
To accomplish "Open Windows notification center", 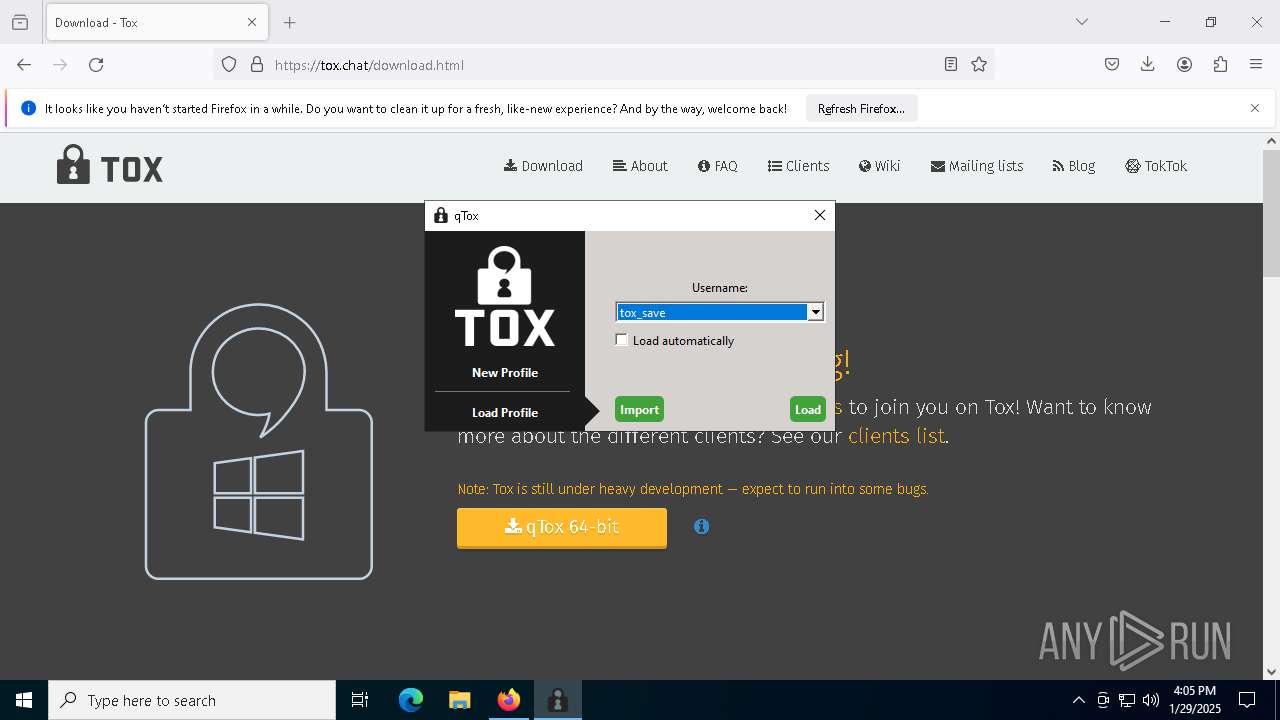I will tap(1247, 700).
